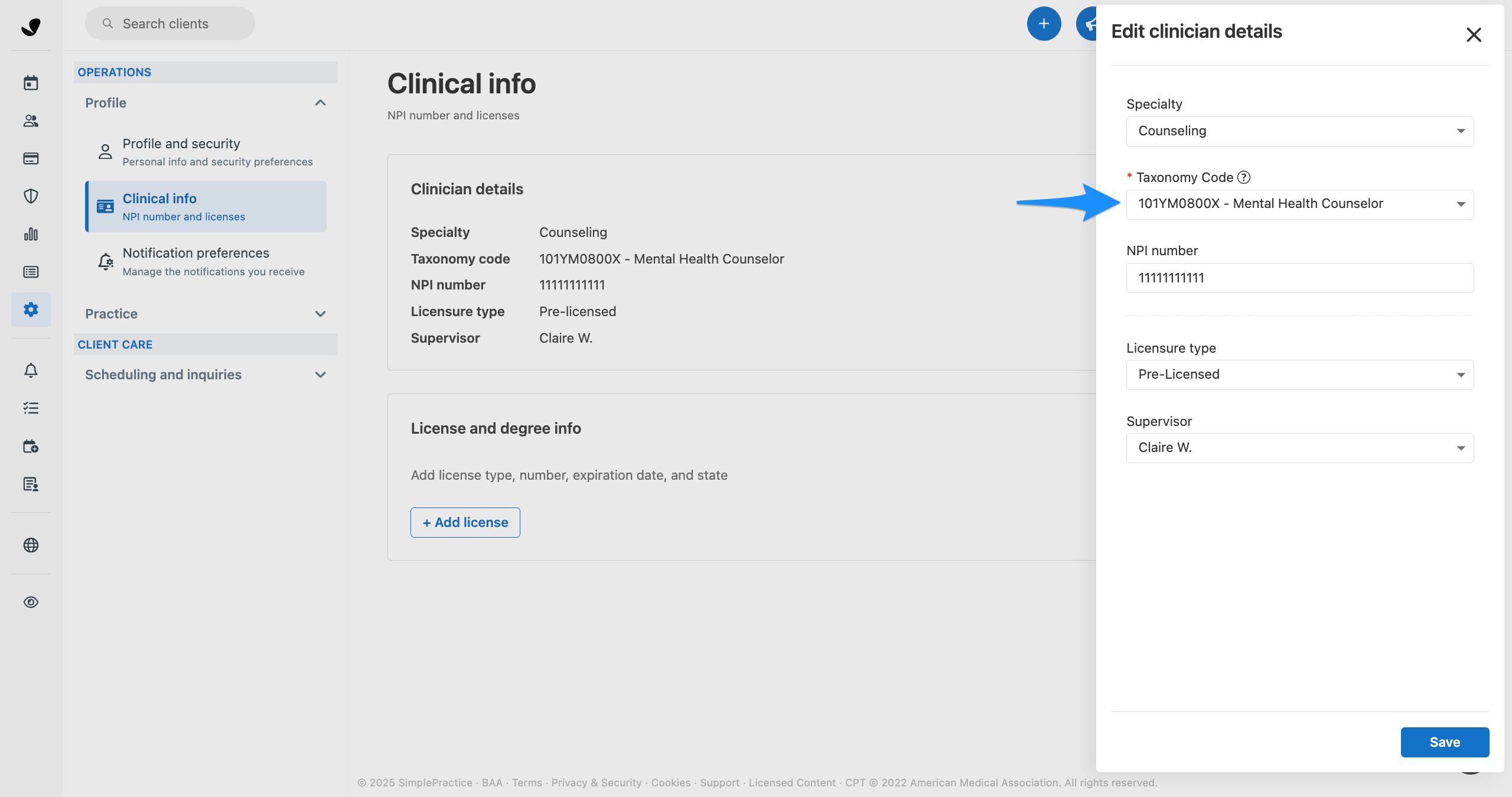The width and height of the screenshot is (1512, 797).
Task: Select Clinical info menu item
Action: 206,207
